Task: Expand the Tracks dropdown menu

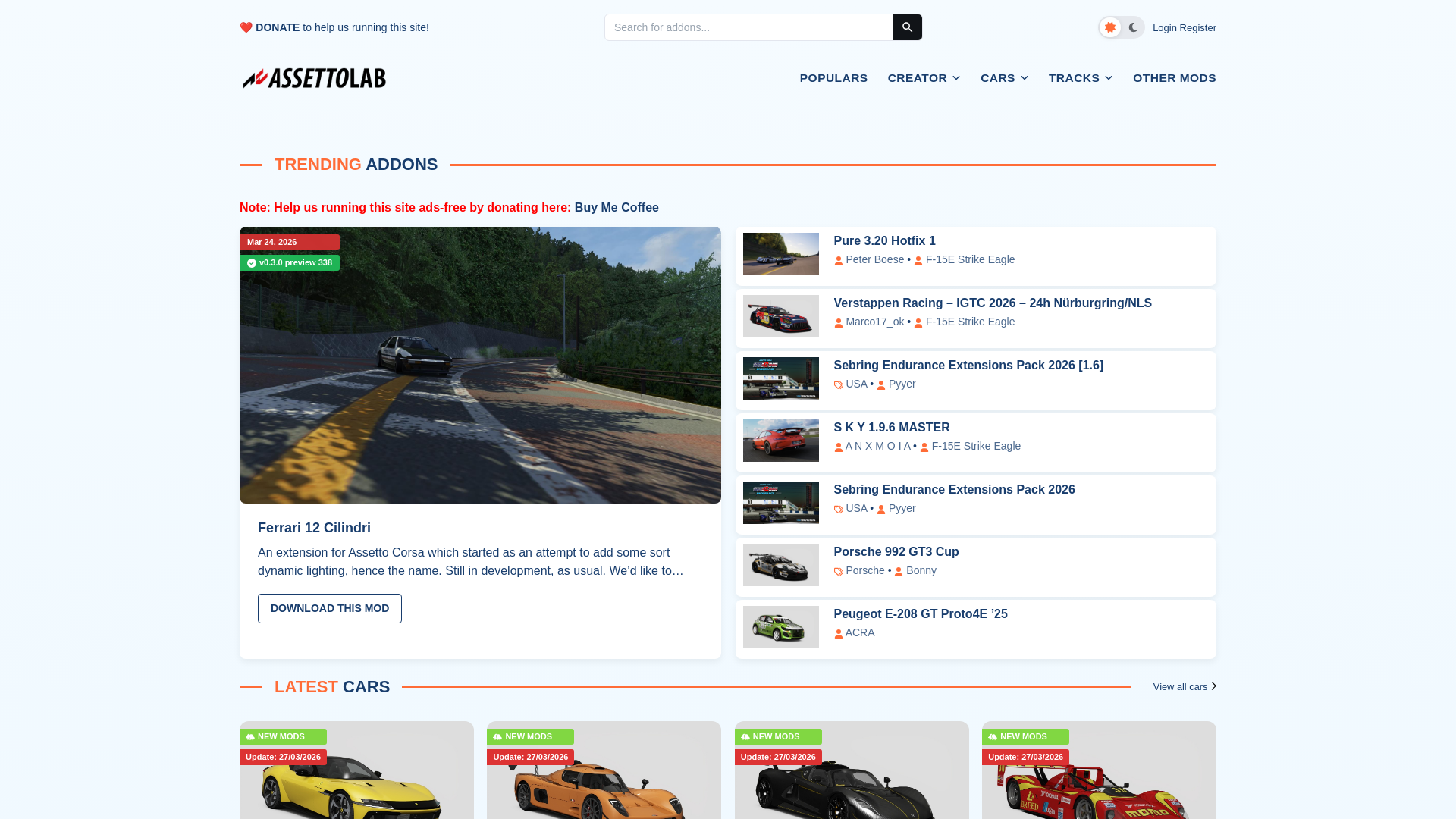Action: click(x=1080, y=78)
